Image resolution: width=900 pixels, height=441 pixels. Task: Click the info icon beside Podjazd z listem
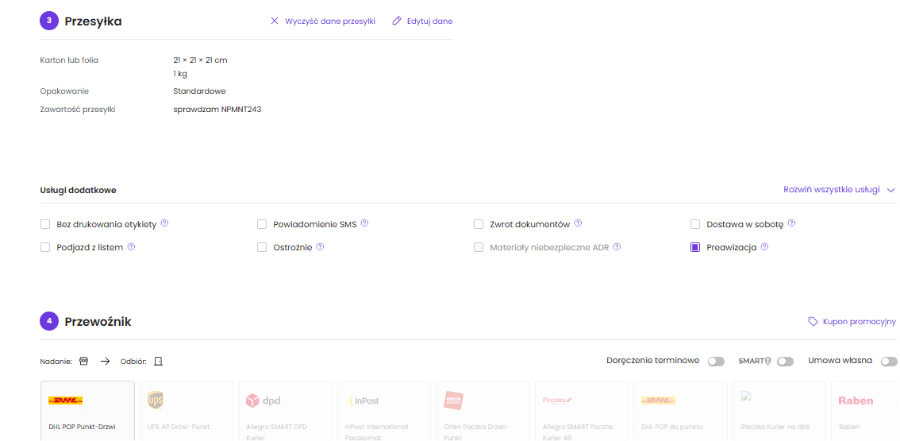131,247
